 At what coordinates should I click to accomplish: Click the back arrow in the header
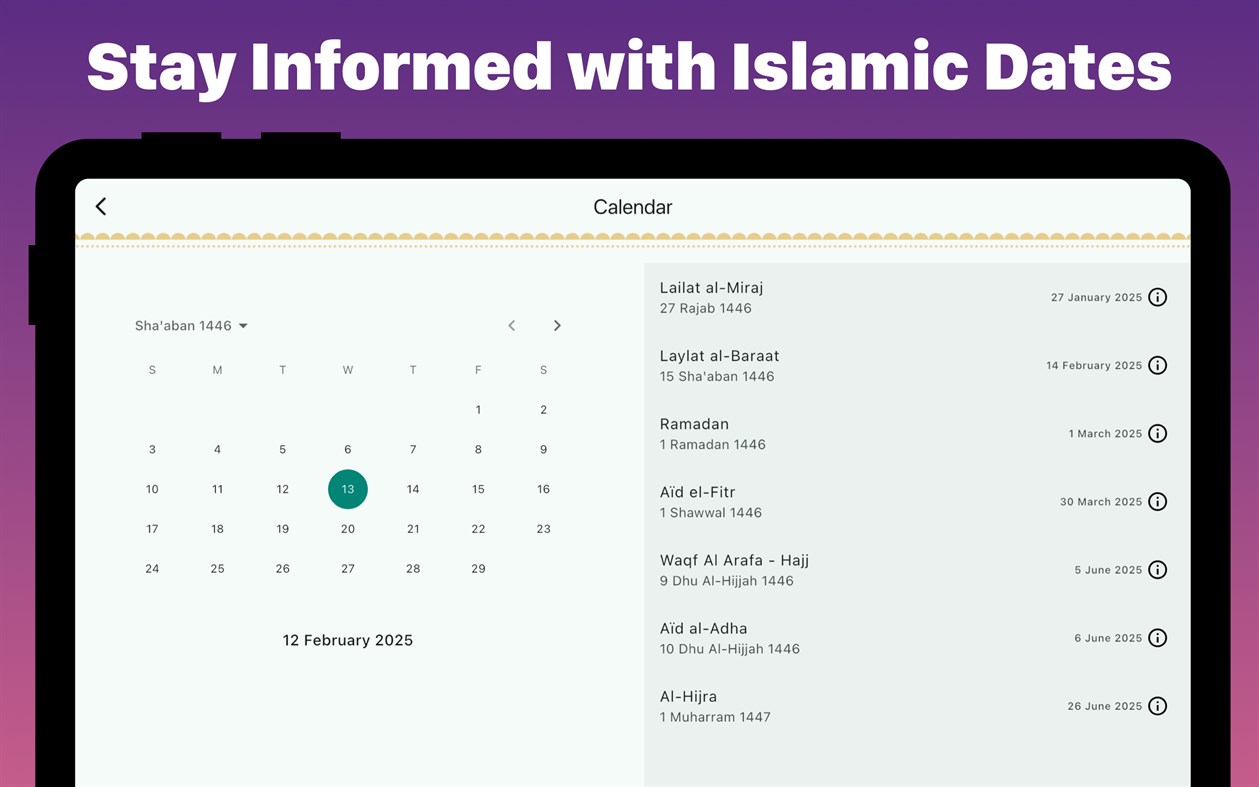coord(100,206)
